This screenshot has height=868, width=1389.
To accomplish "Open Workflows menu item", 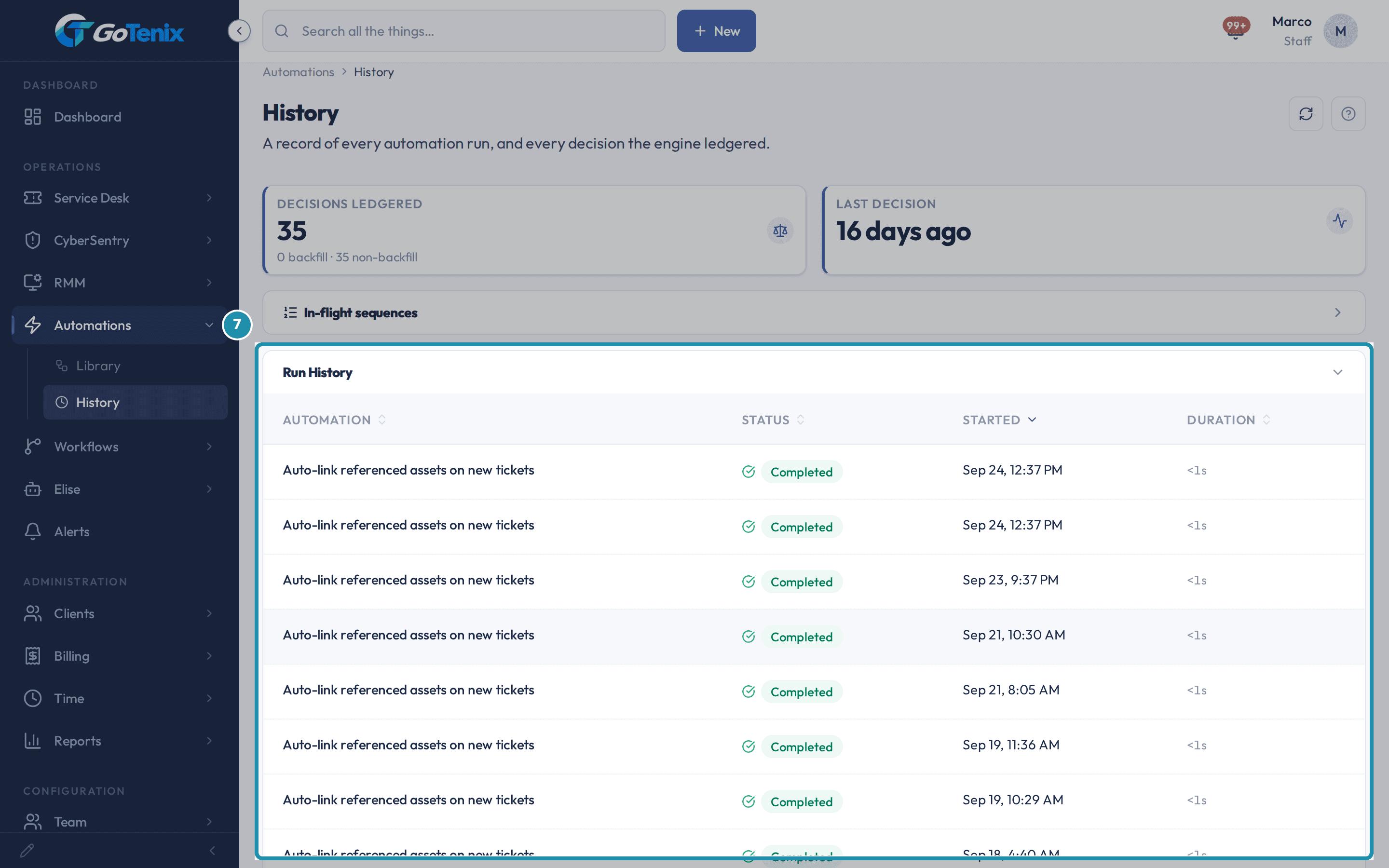I will (x=120, y=446).
